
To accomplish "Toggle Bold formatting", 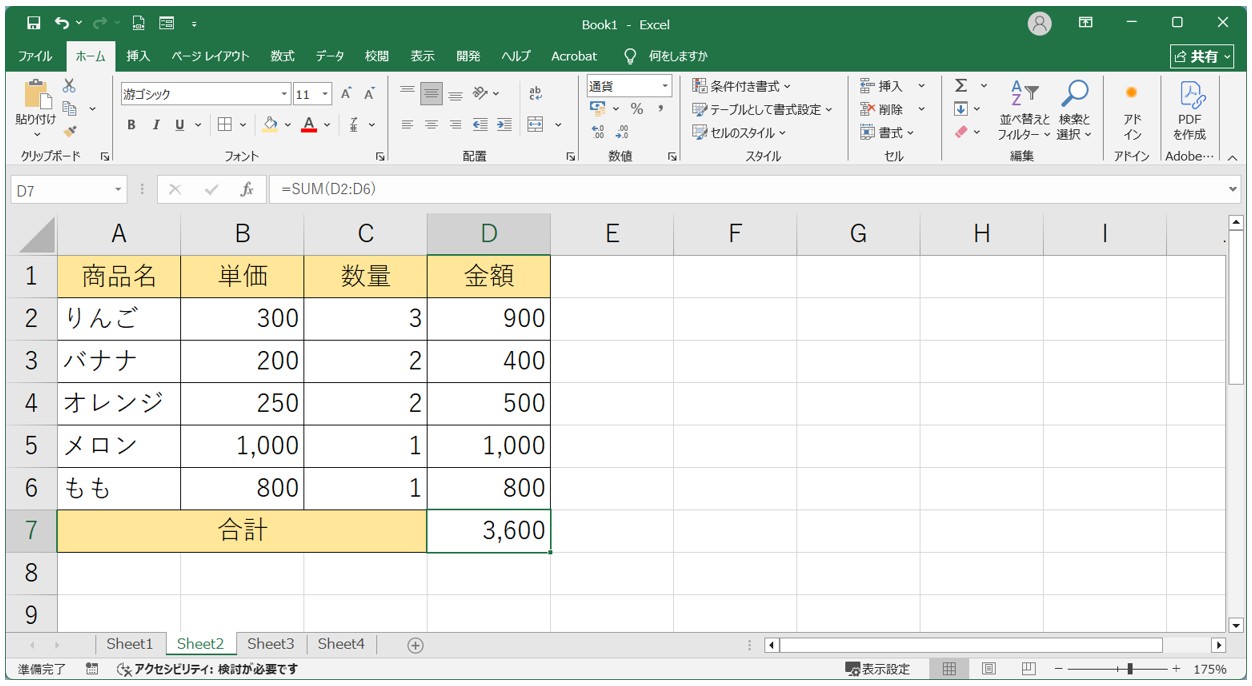I will (x=131, y=125).
